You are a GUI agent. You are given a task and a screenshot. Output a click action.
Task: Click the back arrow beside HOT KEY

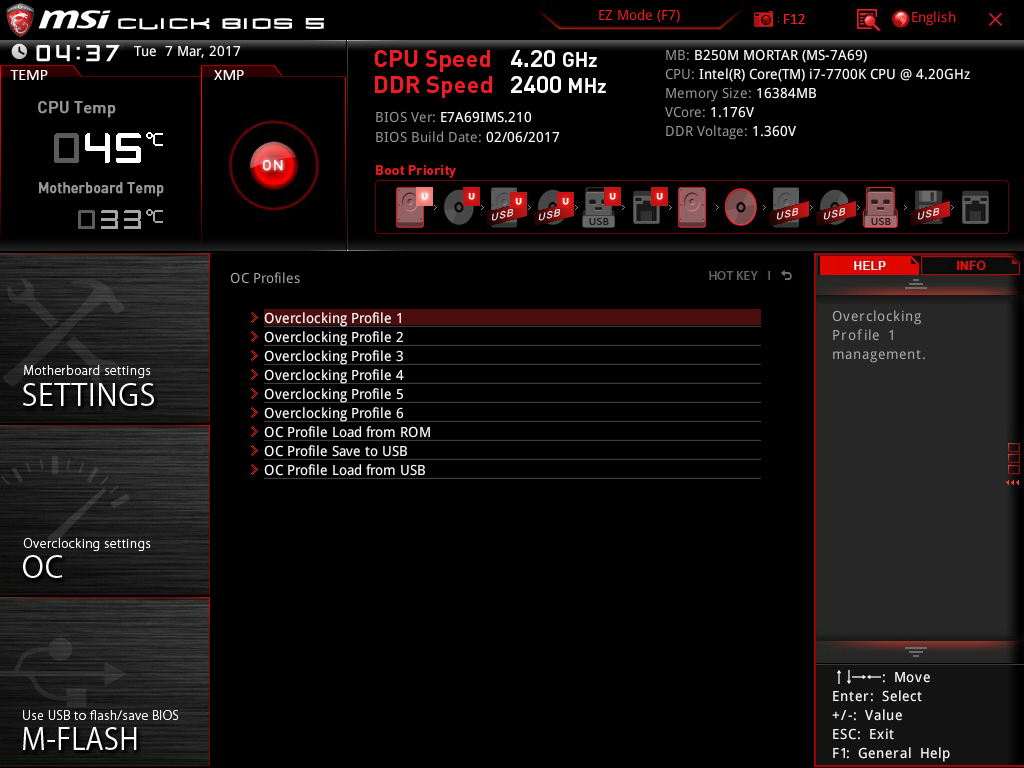(x=787, y=276)
